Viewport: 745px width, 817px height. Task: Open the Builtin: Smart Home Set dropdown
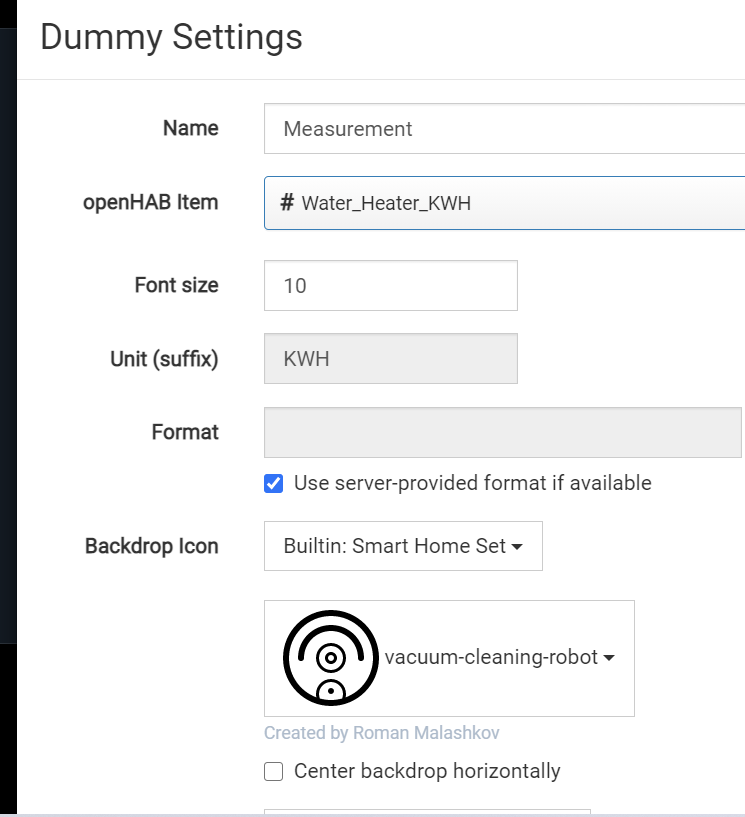[x=403, y=546]
